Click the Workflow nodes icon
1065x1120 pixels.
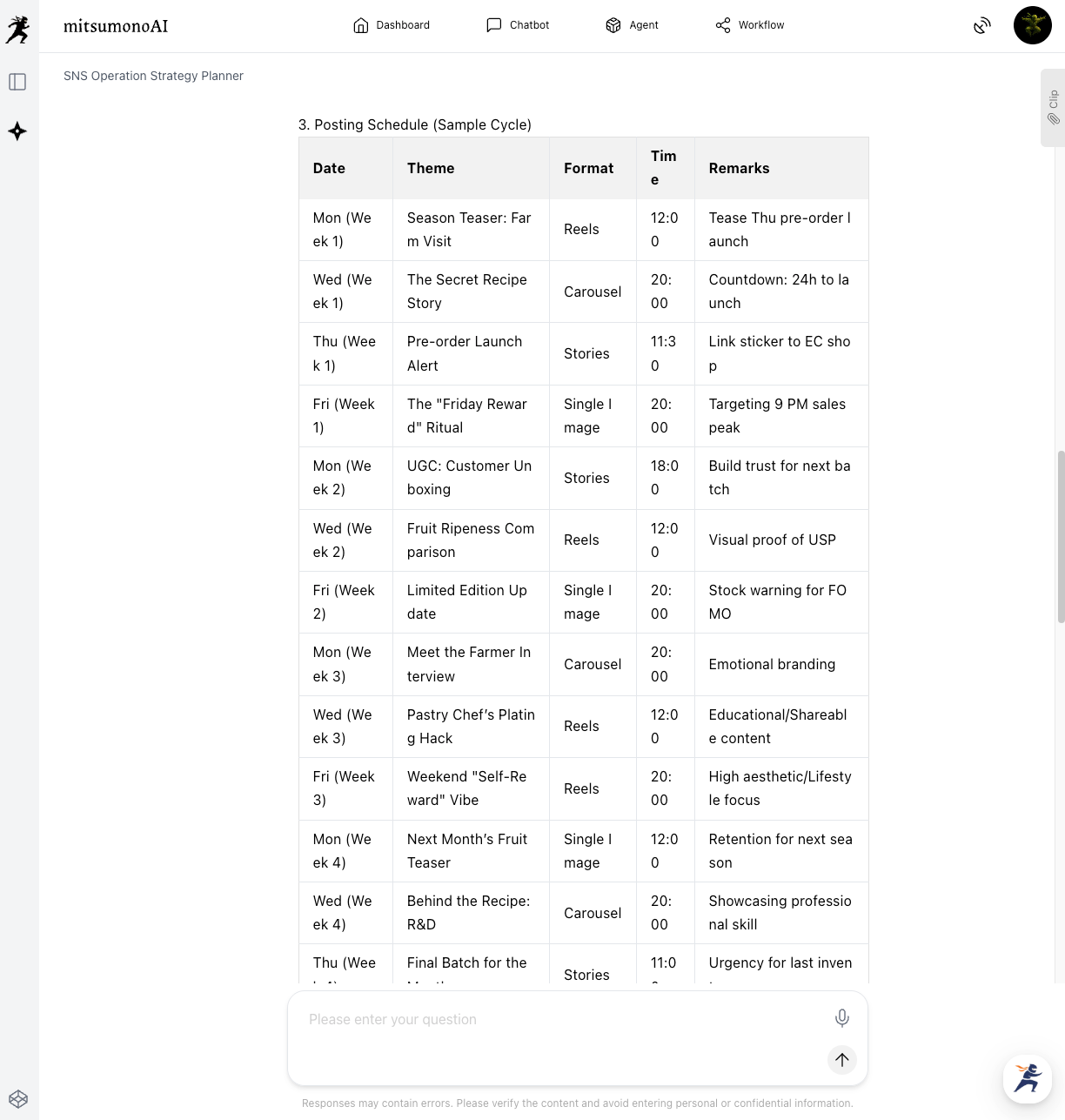(723, 25)
